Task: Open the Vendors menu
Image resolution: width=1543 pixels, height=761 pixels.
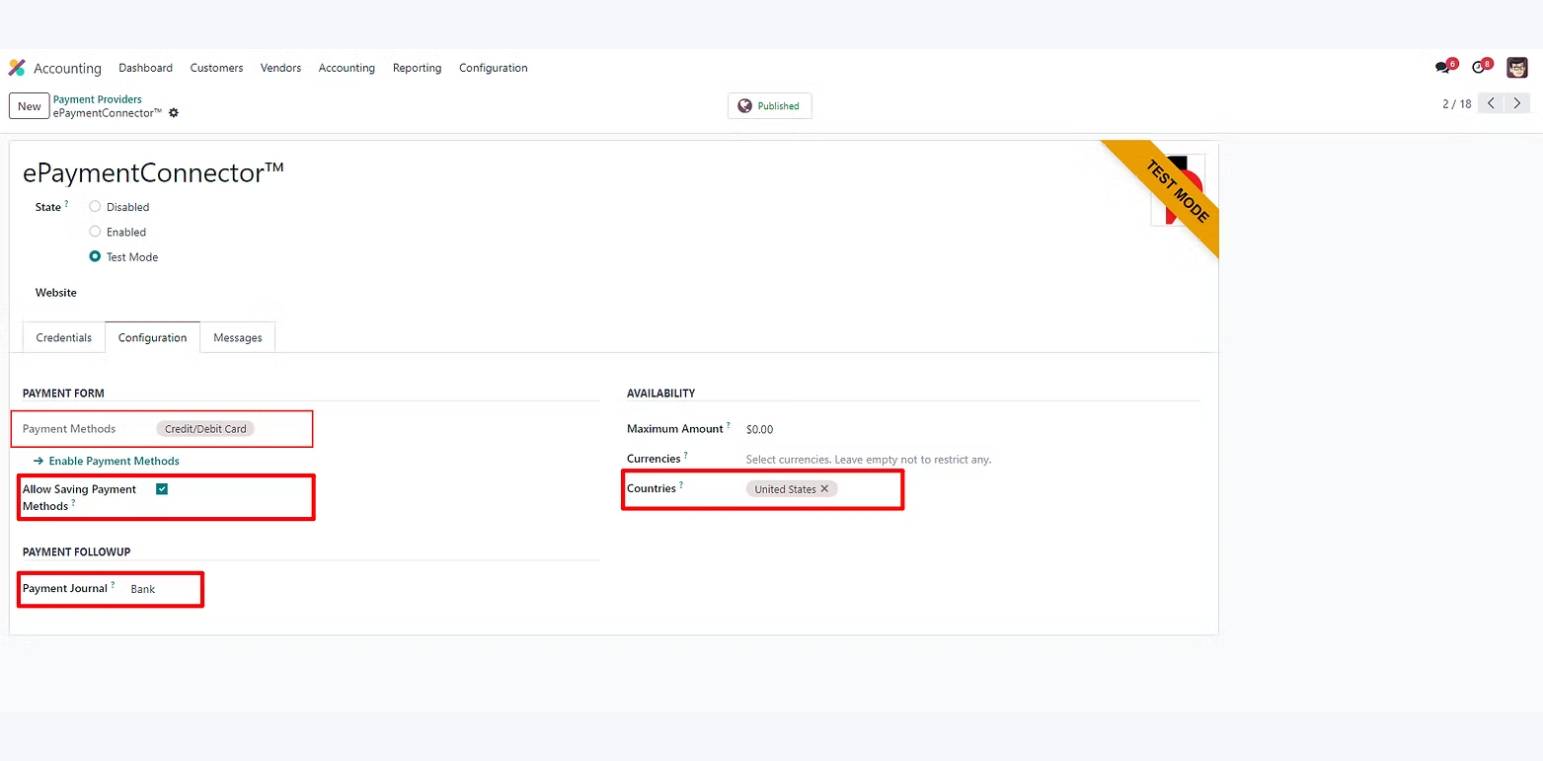Action: pyautogui.click(x=281, y=68)
